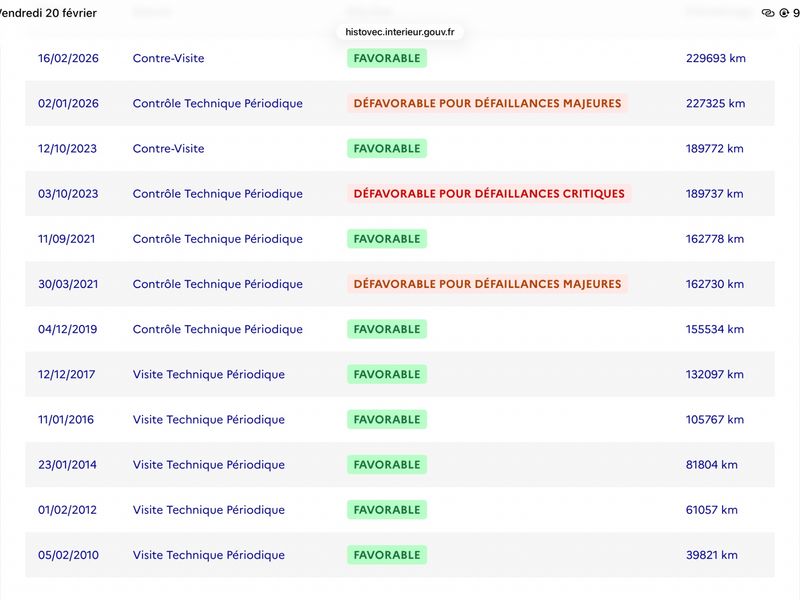Select mileage 39821 km

[711, 555]
